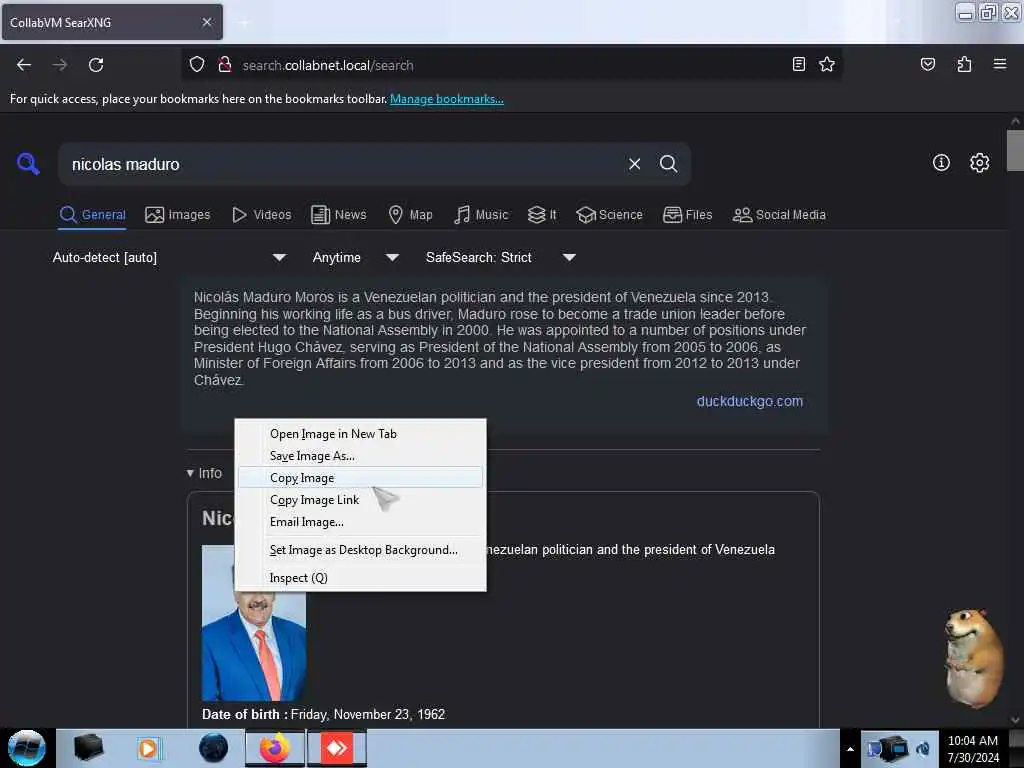Toggle reader view icon in address bar
The height and width of the screenshot is (768, 1024).
(x=798, y=64)
